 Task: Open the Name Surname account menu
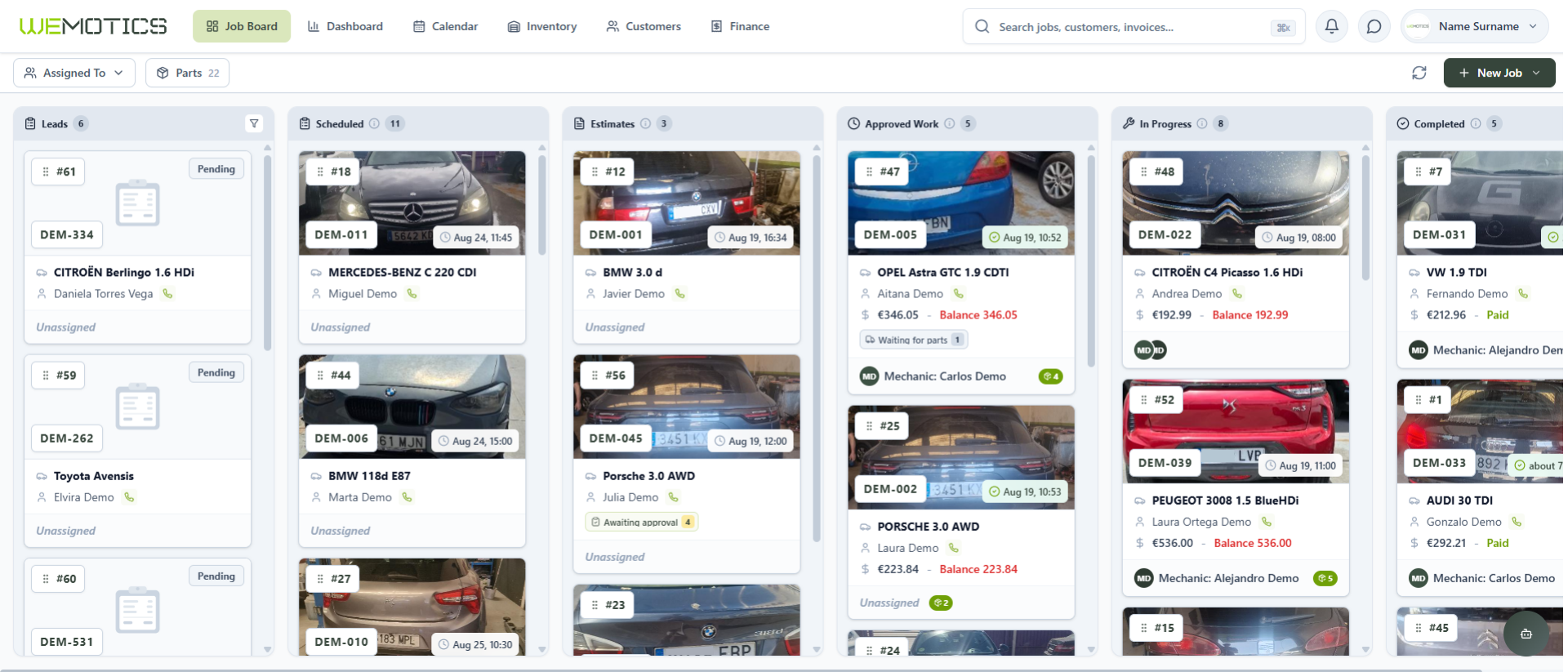[x=1475, y=26]
